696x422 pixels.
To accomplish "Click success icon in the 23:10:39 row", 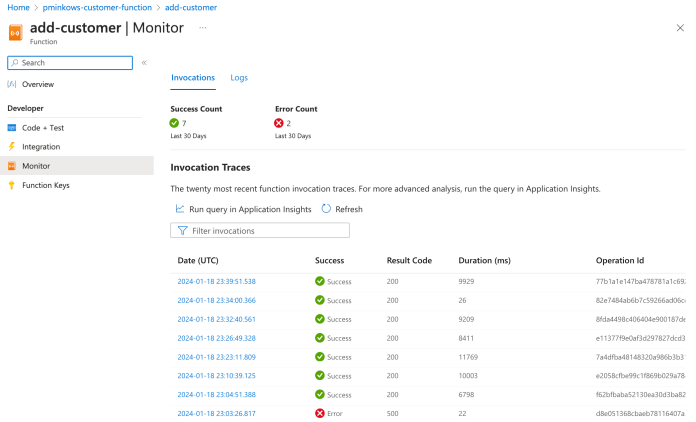I will 320,375.
